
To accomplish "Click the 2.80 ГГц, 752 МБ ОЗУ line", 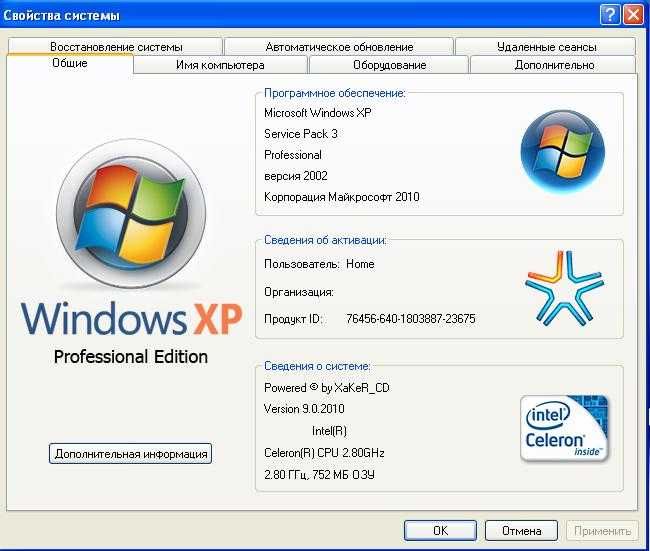I will point(319,474).
